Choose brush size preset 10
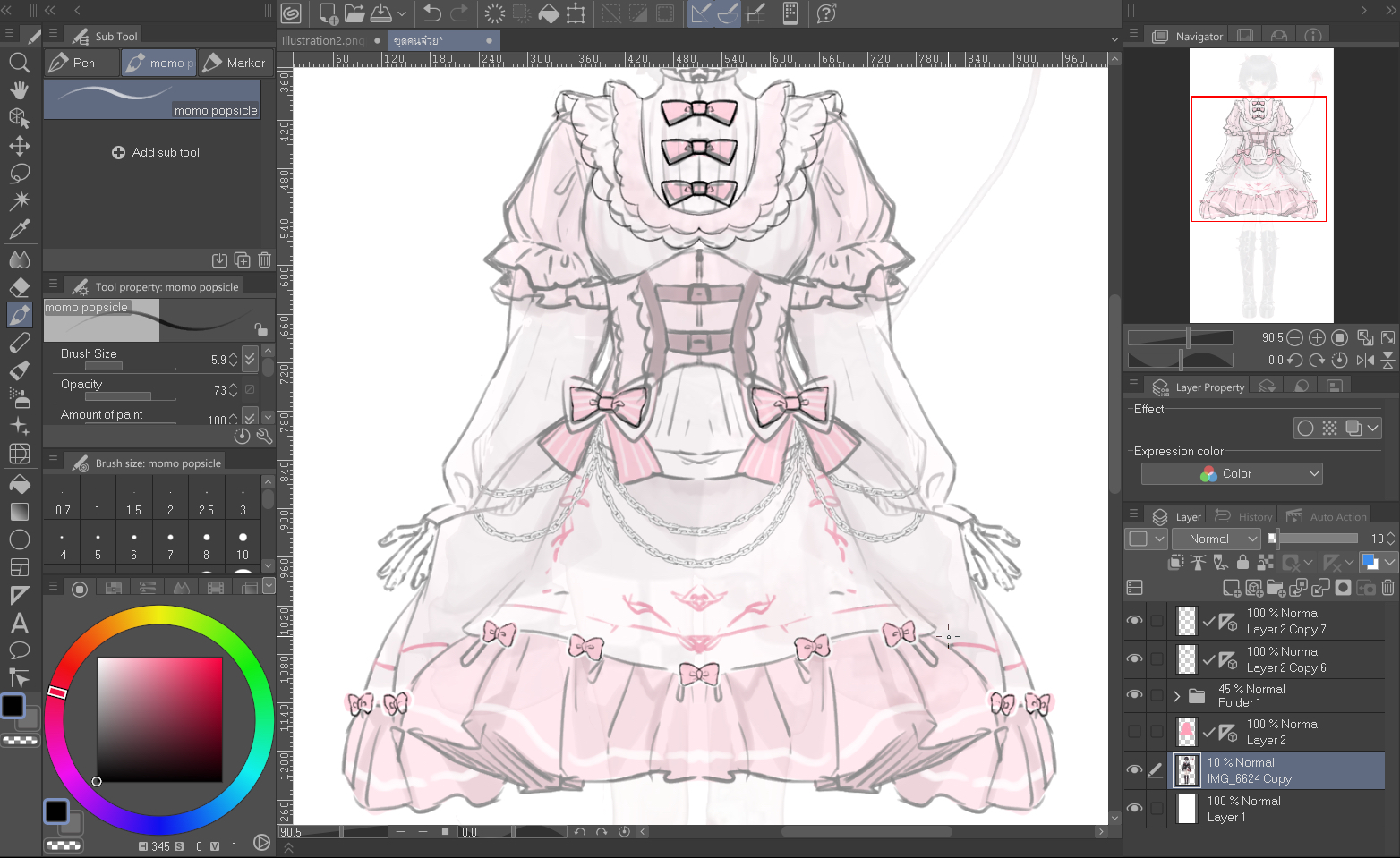The width and height of the screenshot is (1400, 858). pos(243,545)
